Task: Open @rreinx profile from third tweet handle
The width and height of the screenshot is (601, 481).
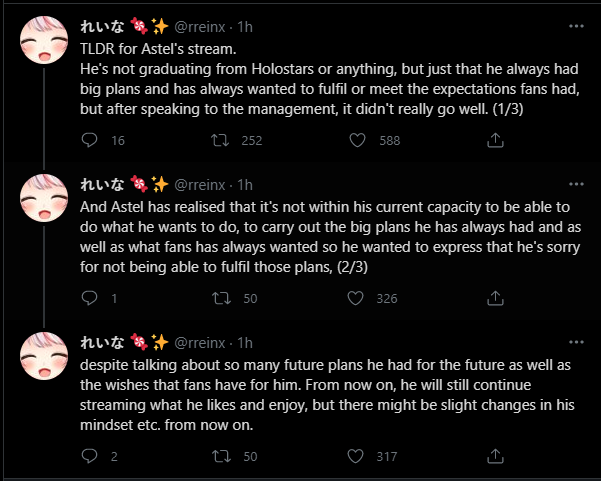Action: 200,343
